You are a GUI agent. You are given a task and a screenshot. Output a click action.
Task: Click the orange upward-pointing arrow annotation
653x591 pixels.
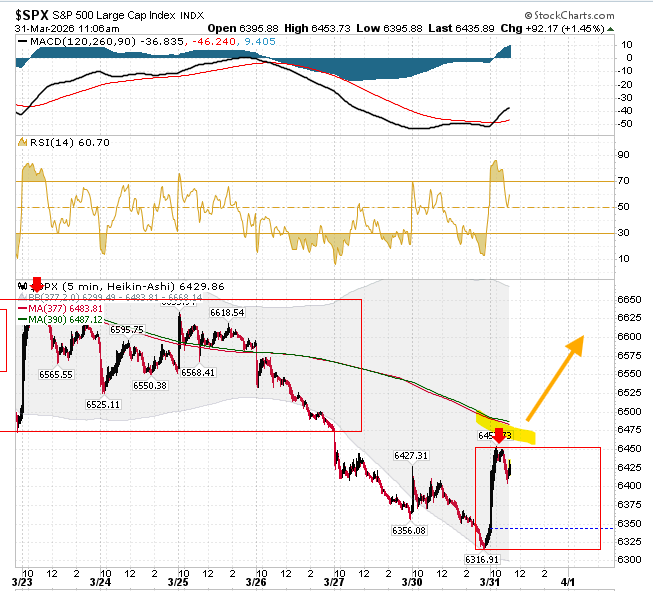coord(555,378)
